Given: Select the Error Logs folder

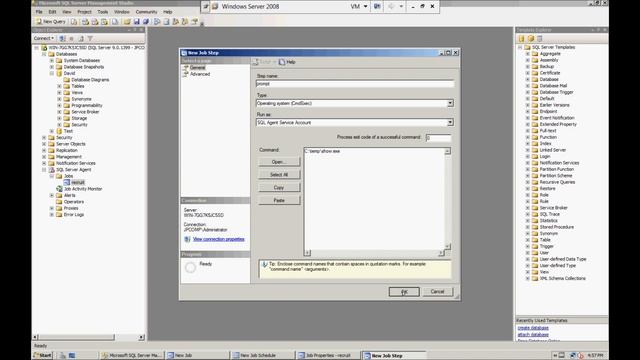Looking at the screenshot, I should pyautogui.click(x=74, y=215).
